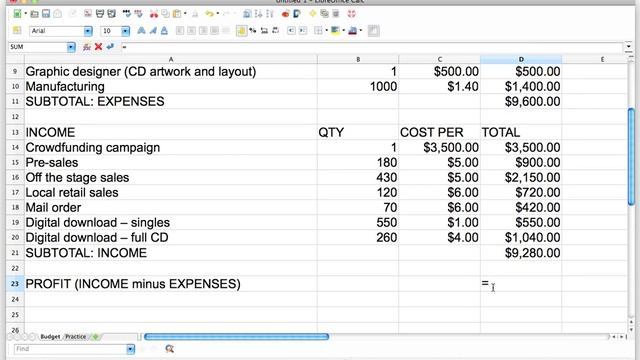
Task: Click the Export as PDF icon
Action: [88, 14]
